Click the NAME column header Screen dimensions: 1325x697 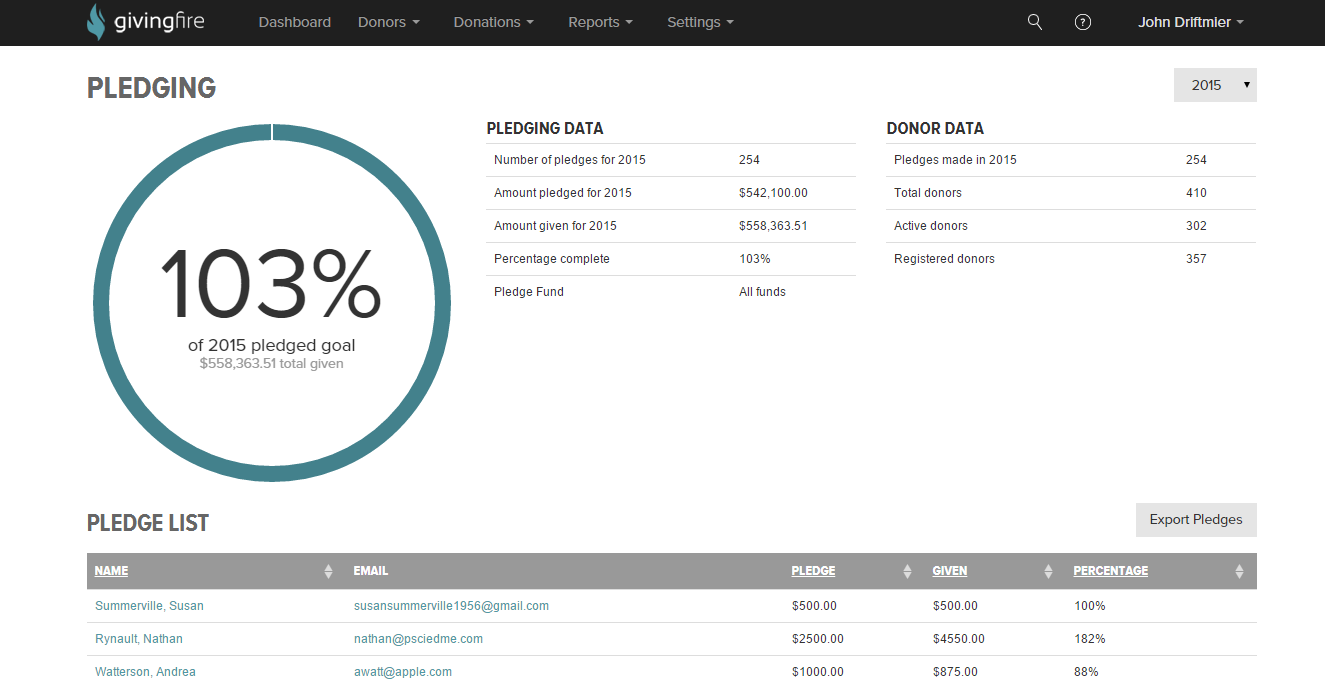[x=112, y=571]
